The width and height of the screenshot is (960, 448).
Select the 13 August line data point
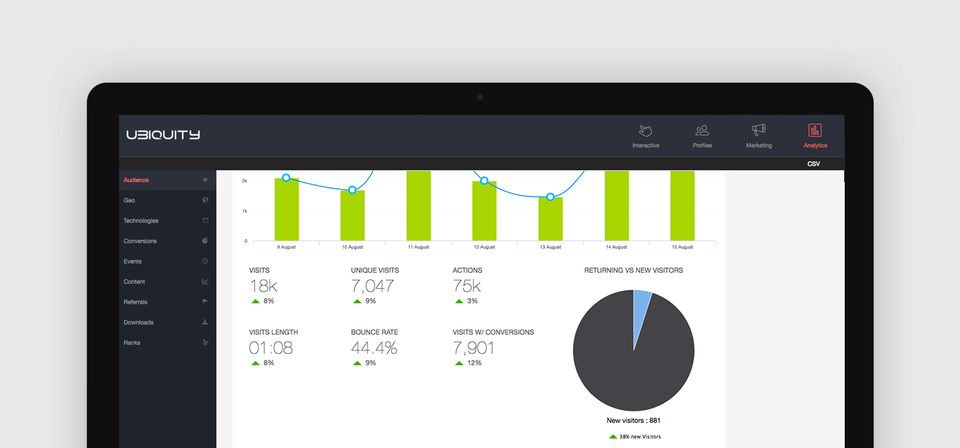(550, 197)
